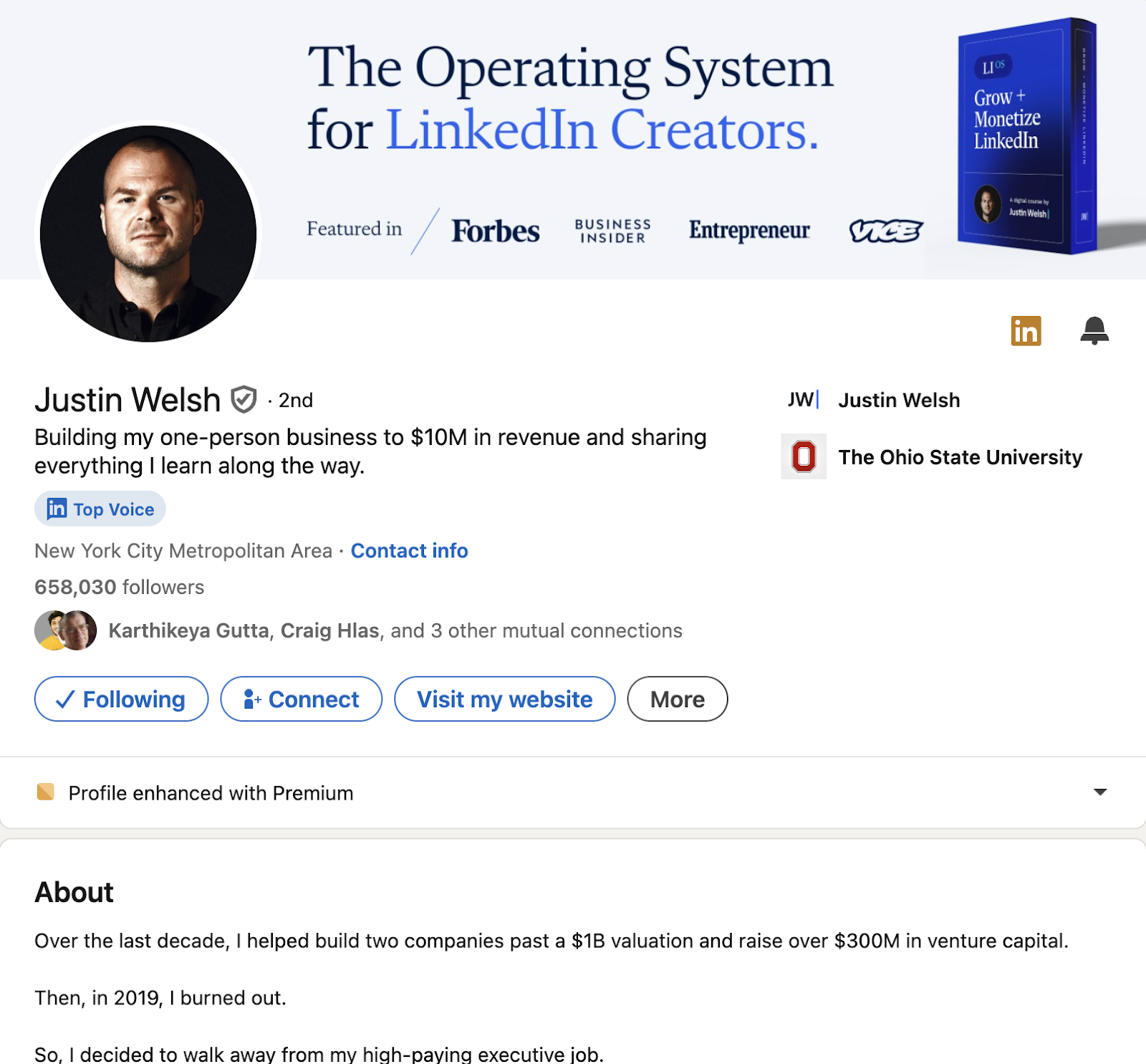The image size is (1146, 1064).
Task: Open Karthikeya Gutta mutual connection link
Action: point(189,631)
